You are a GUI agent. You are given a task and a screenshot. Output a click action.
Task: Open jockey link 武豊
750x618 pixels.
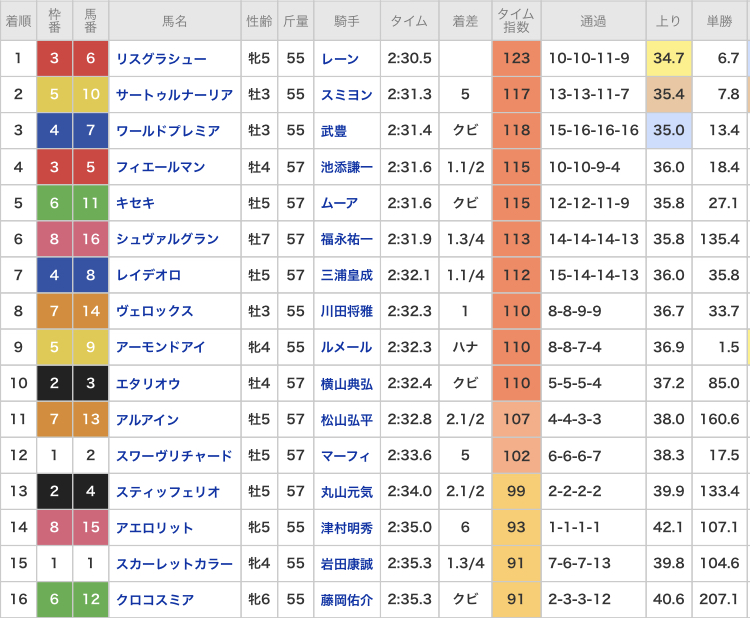point(334,131)
